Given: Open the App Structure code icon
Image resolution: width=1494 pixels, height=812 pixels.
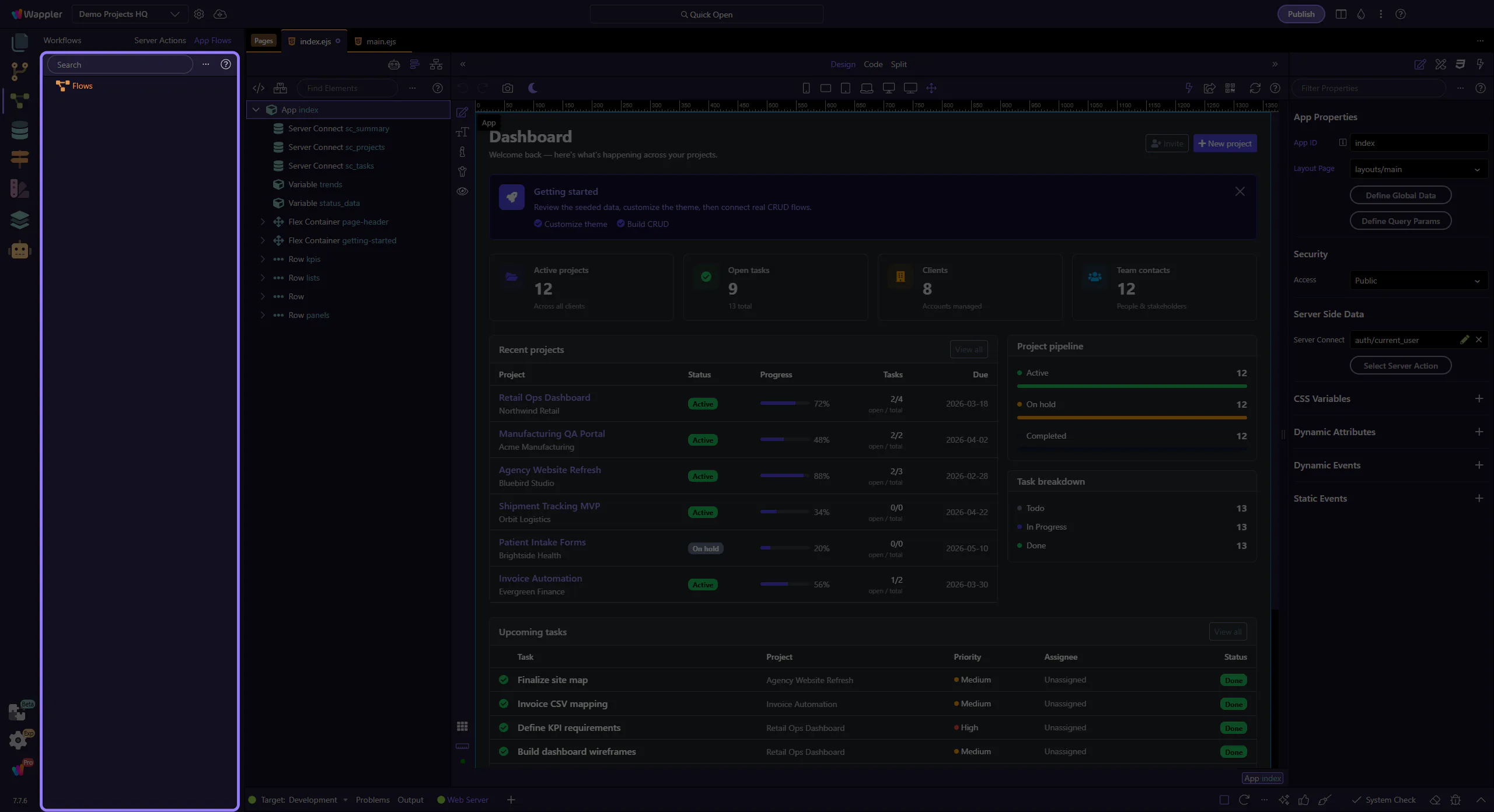Looking at the screenshot, I should [259, 88].
